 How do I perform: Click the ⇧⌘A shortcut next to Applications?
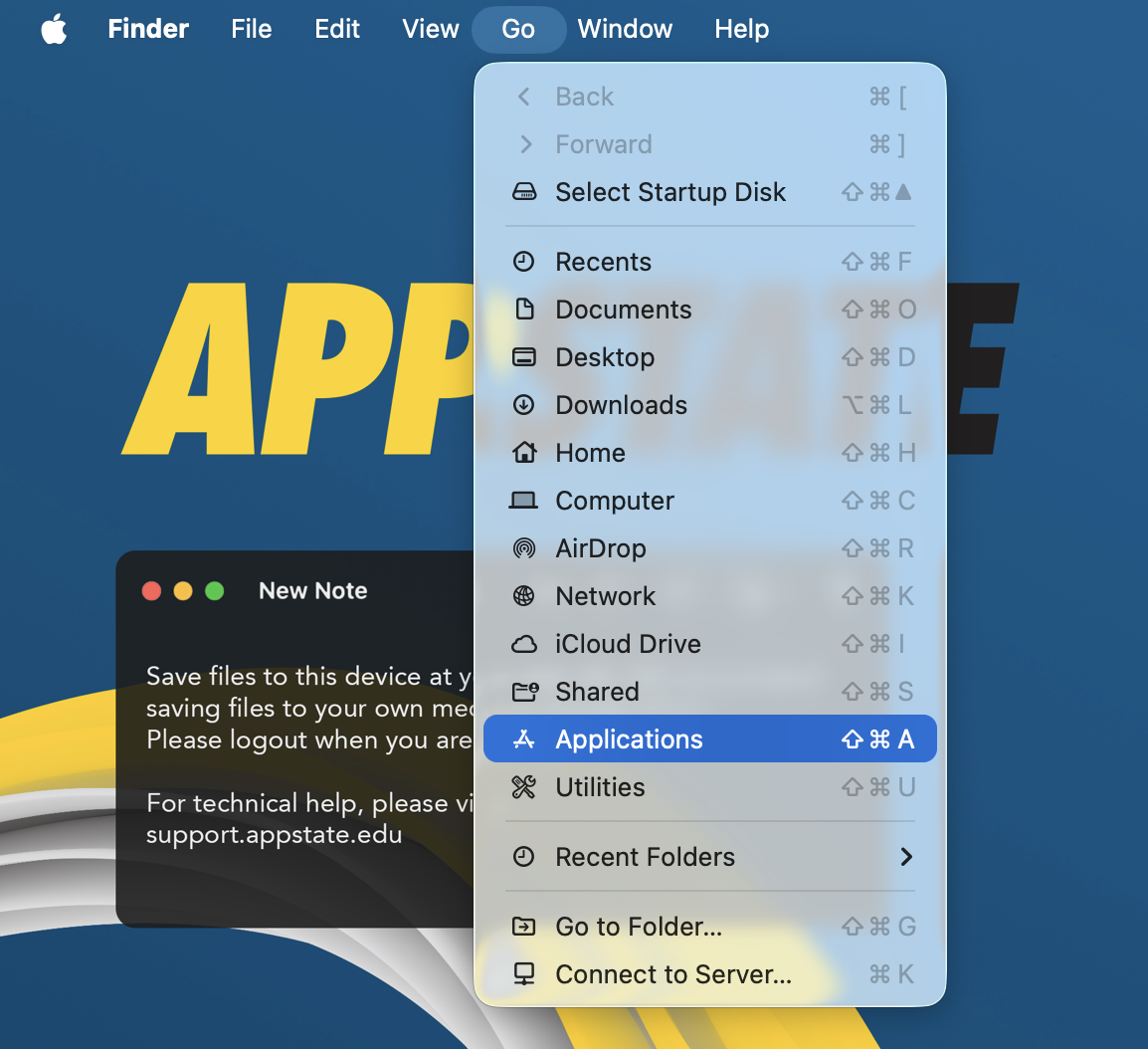point(877,739)
